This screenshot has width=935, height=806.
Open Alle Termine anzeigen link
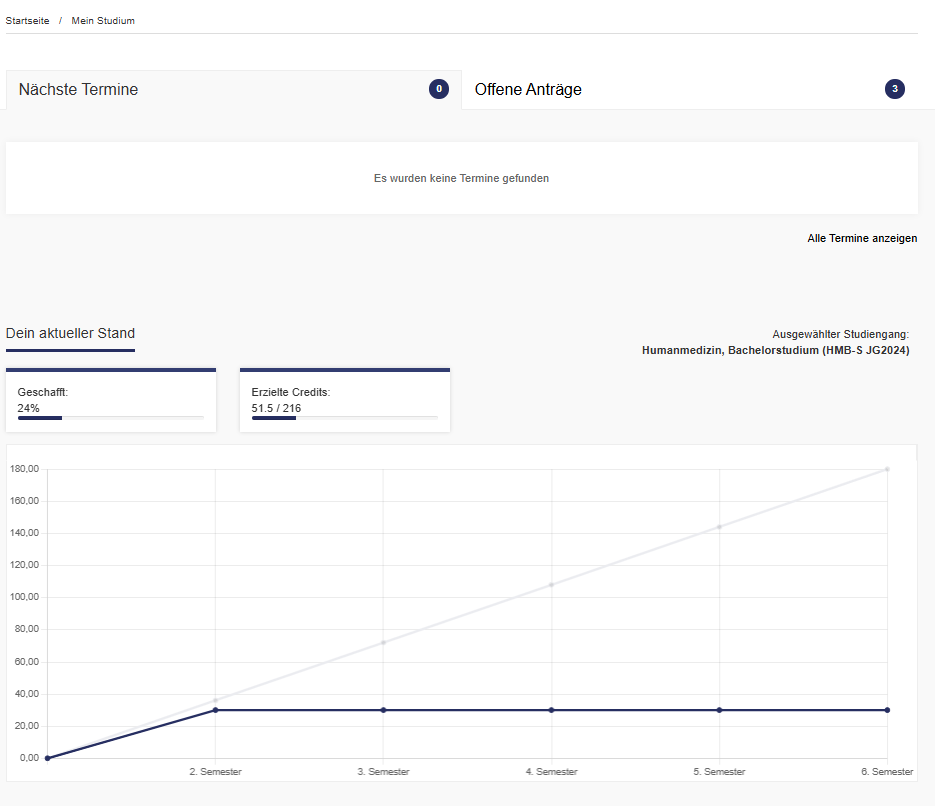click(x=862, y=238)
